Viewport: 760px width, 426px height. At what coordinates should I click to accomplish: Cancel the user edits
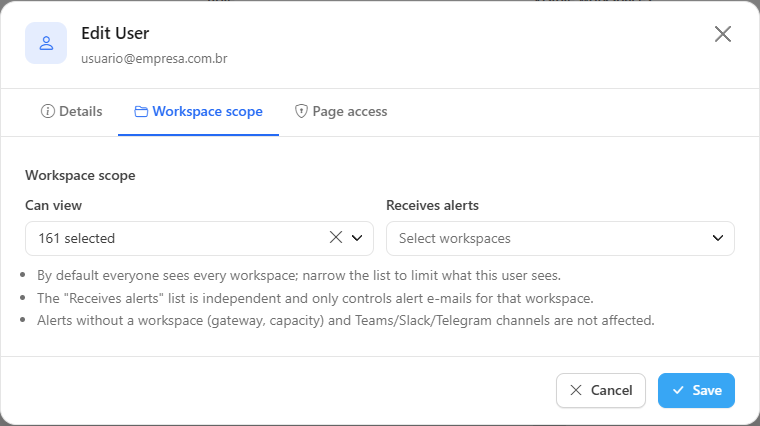[x=601, y=390]
